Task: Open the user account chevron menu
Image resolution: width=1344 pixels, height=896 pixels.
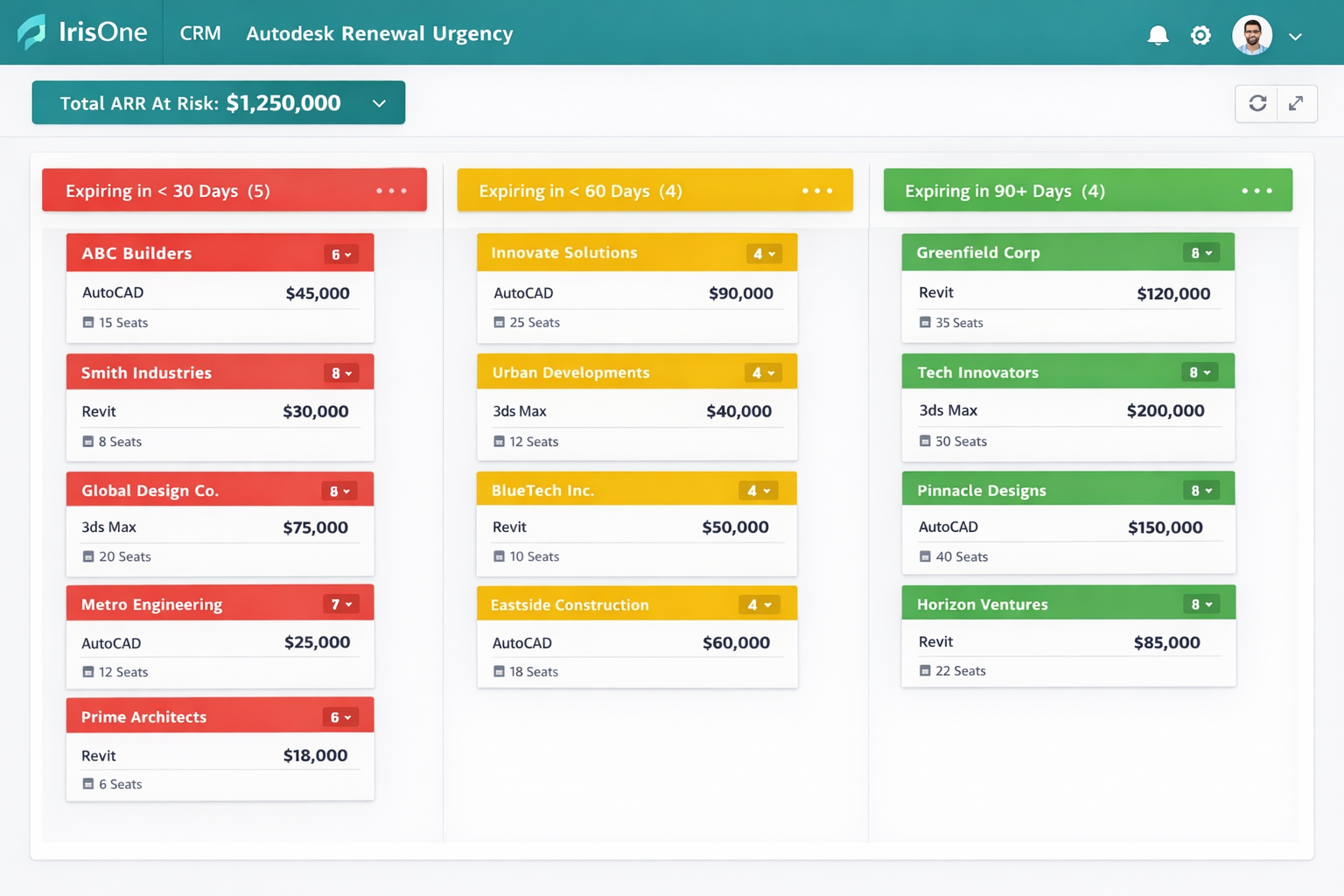Action: (x=1296, y=37)
